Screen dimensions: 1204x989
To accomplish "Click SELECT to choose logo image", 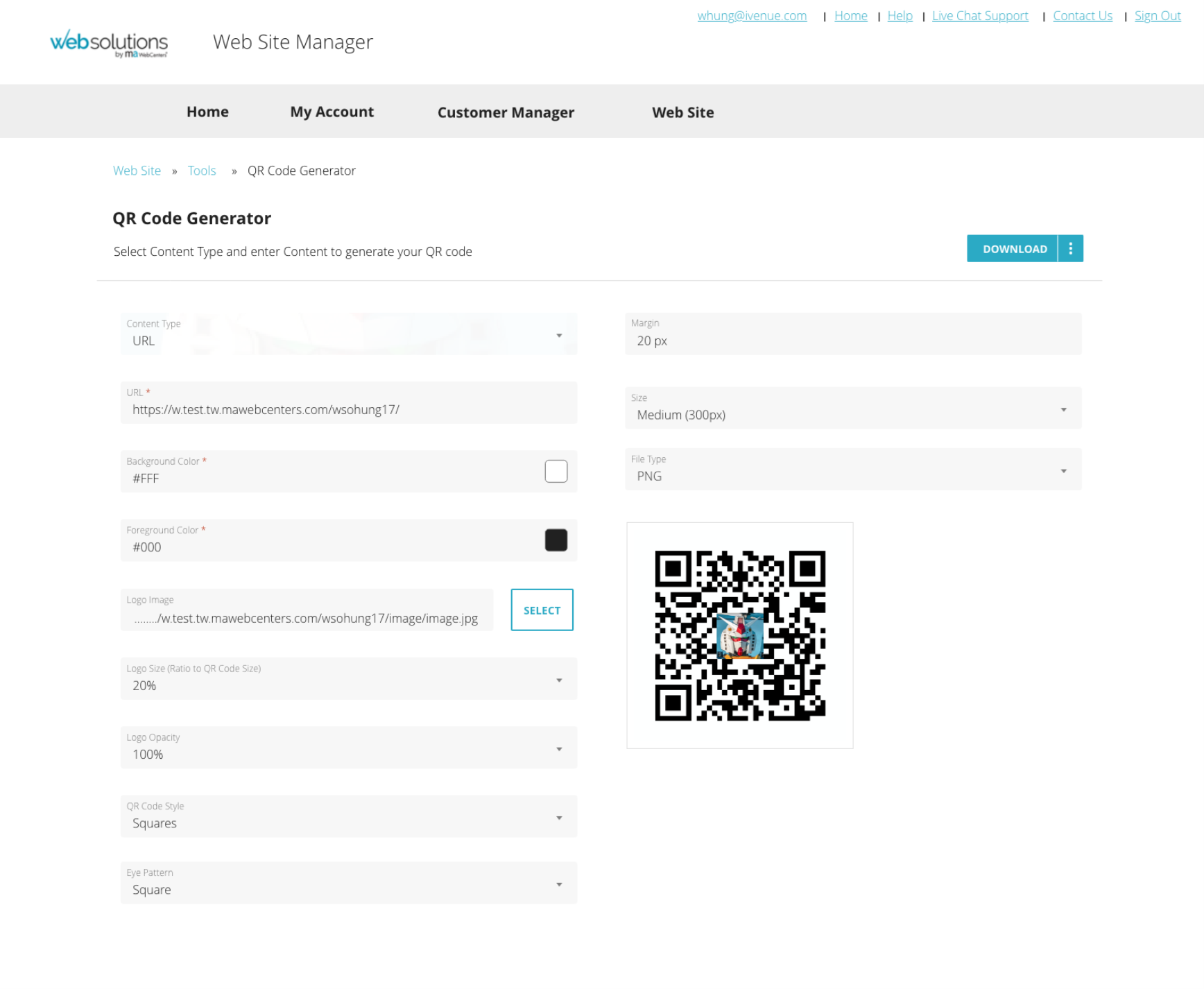I will [x=542, y=610].
